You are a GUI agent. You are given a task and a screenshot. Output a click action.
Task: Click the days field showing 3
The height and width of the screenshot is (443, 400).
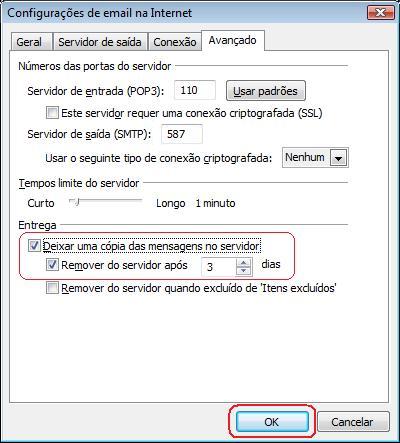click(219, 267)
